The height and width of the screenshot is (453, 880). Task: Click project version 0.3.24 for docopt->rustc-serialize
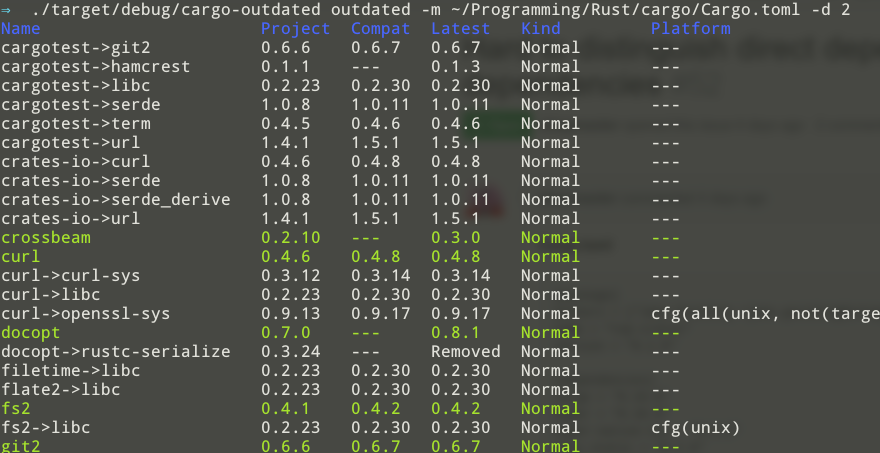pyautogui.click(x=291, y=353)
